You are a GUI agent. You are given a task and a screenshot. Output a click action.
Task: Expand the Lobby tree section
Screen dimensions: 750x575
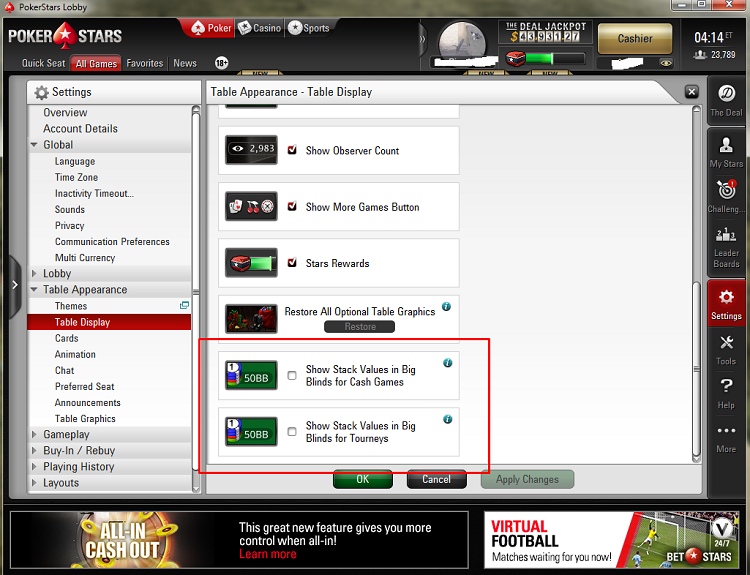tap(34, 273)
